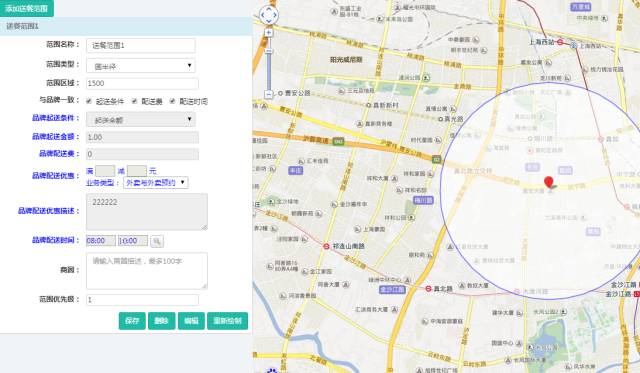Click the green G42 highway shield on the map
640x373 pixels.
pos(338,142)
